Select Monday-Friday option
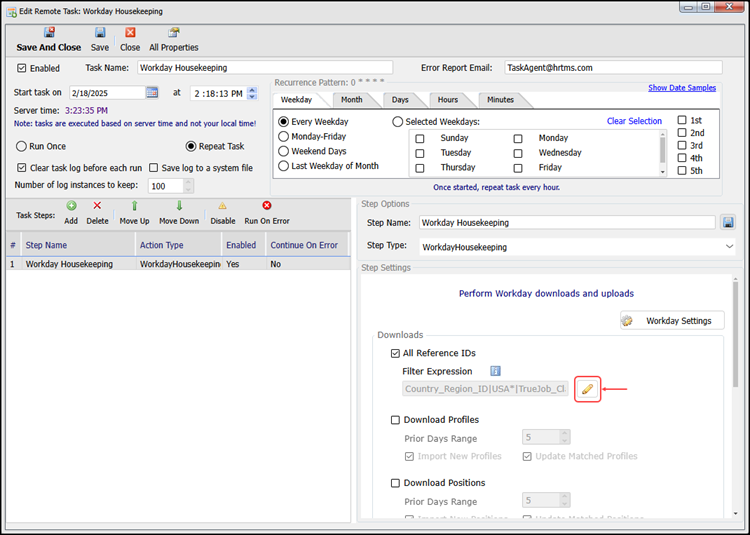 [x=284, y=137]
